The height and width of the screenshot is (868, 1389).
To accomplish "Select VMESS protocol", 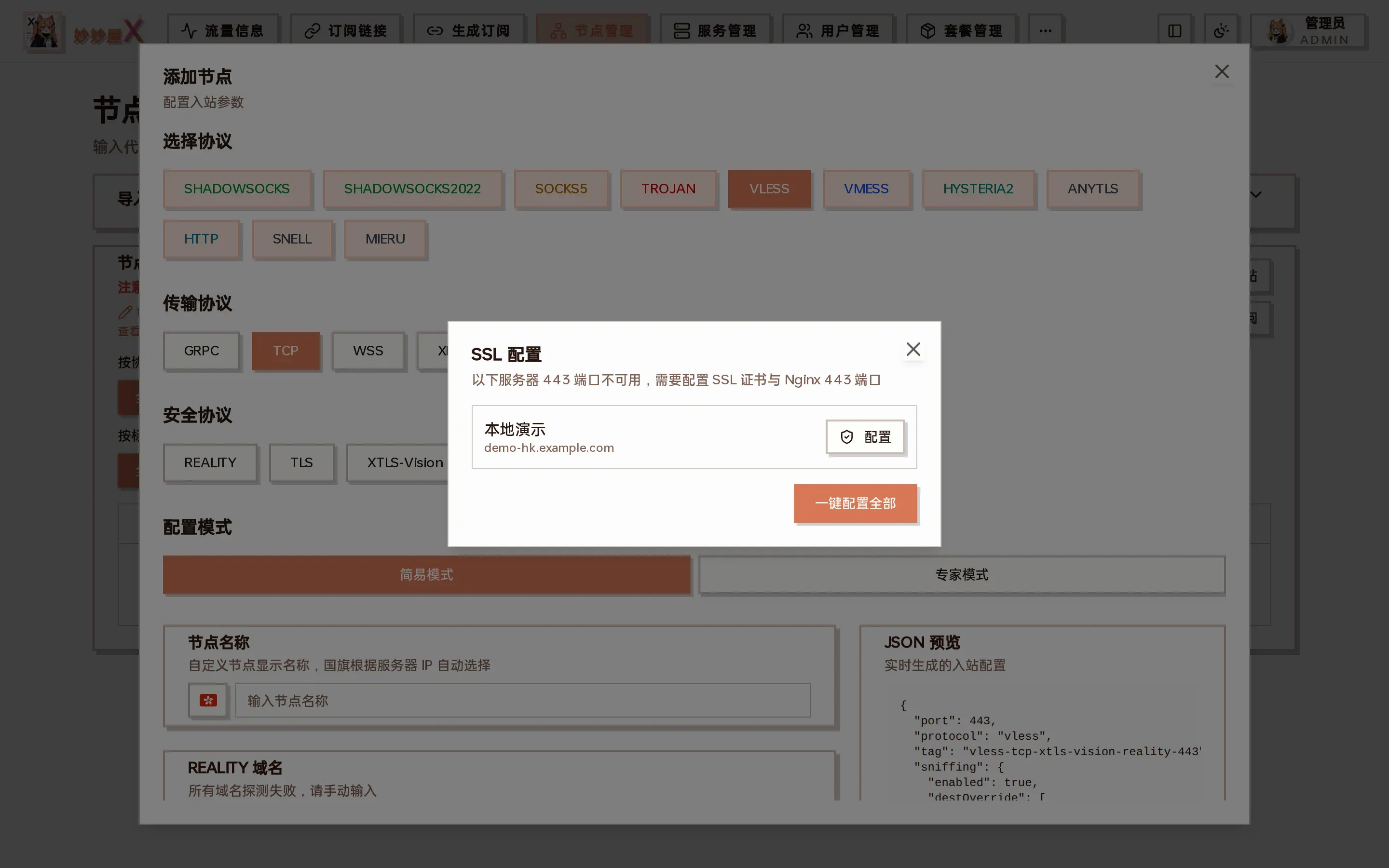I will click(866, 189).
